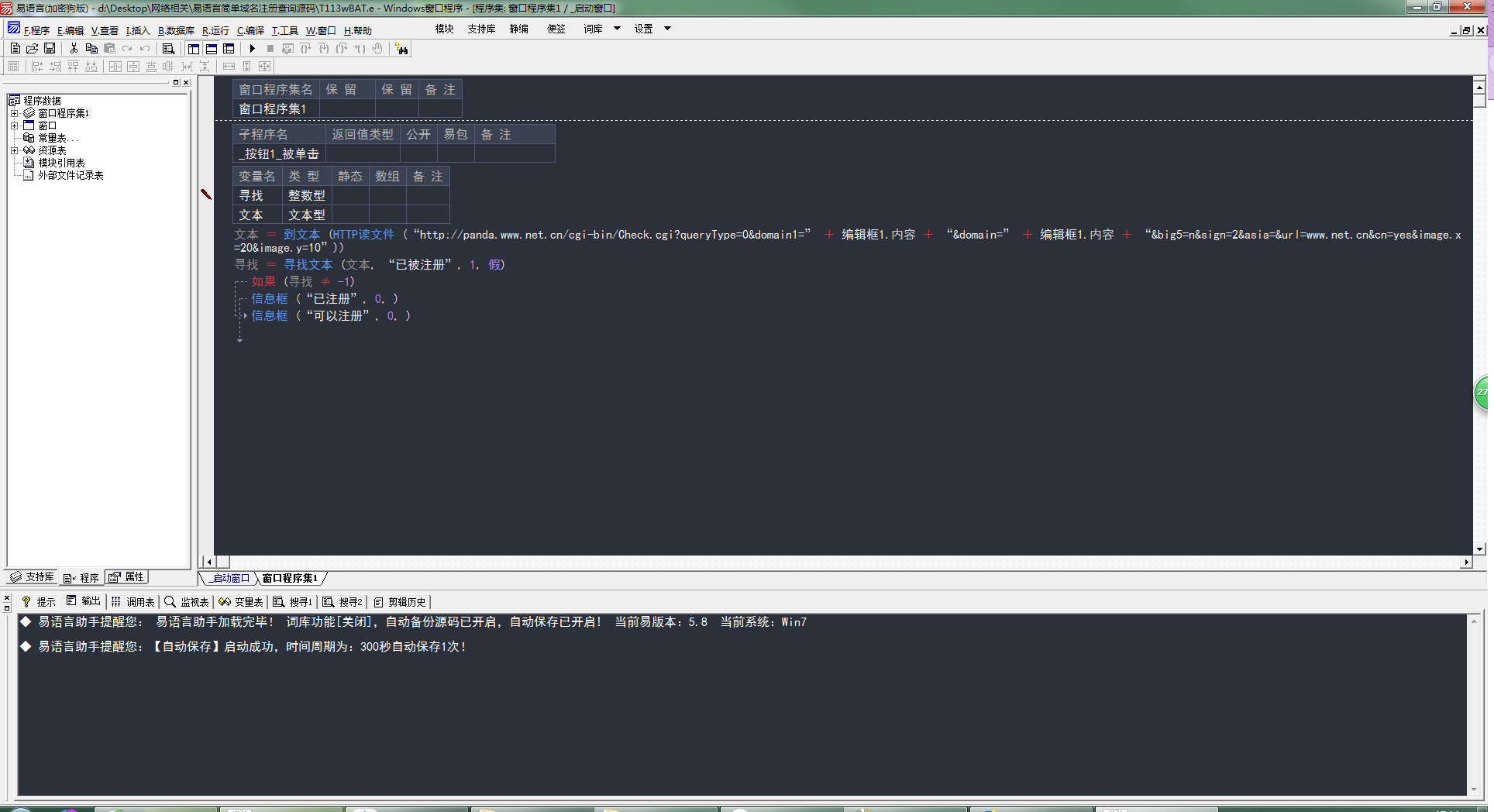Expand the 资源表 tree node

pyautogui.click(x=14, y=150)
